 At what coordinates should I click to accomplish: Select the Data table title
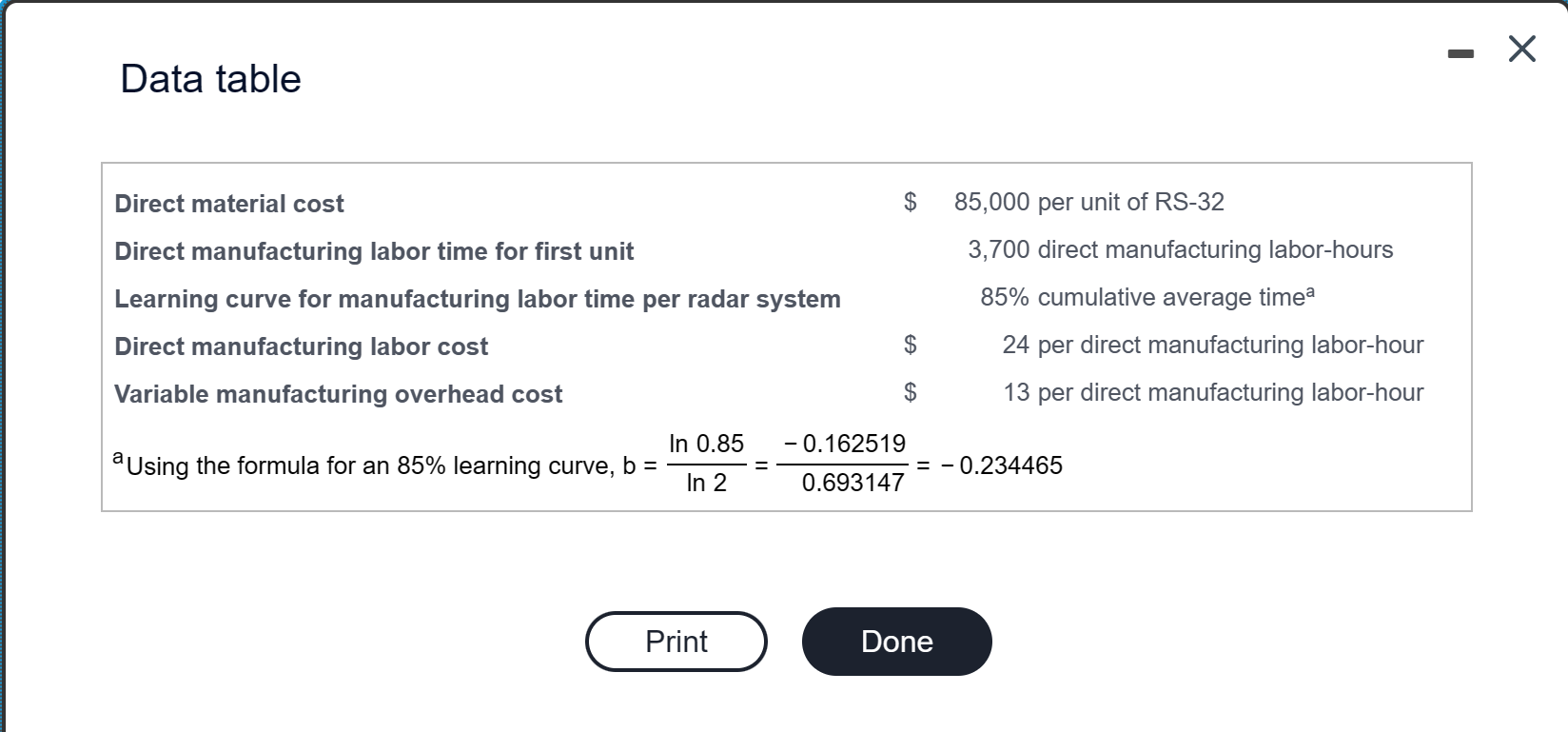coord(209,79)
